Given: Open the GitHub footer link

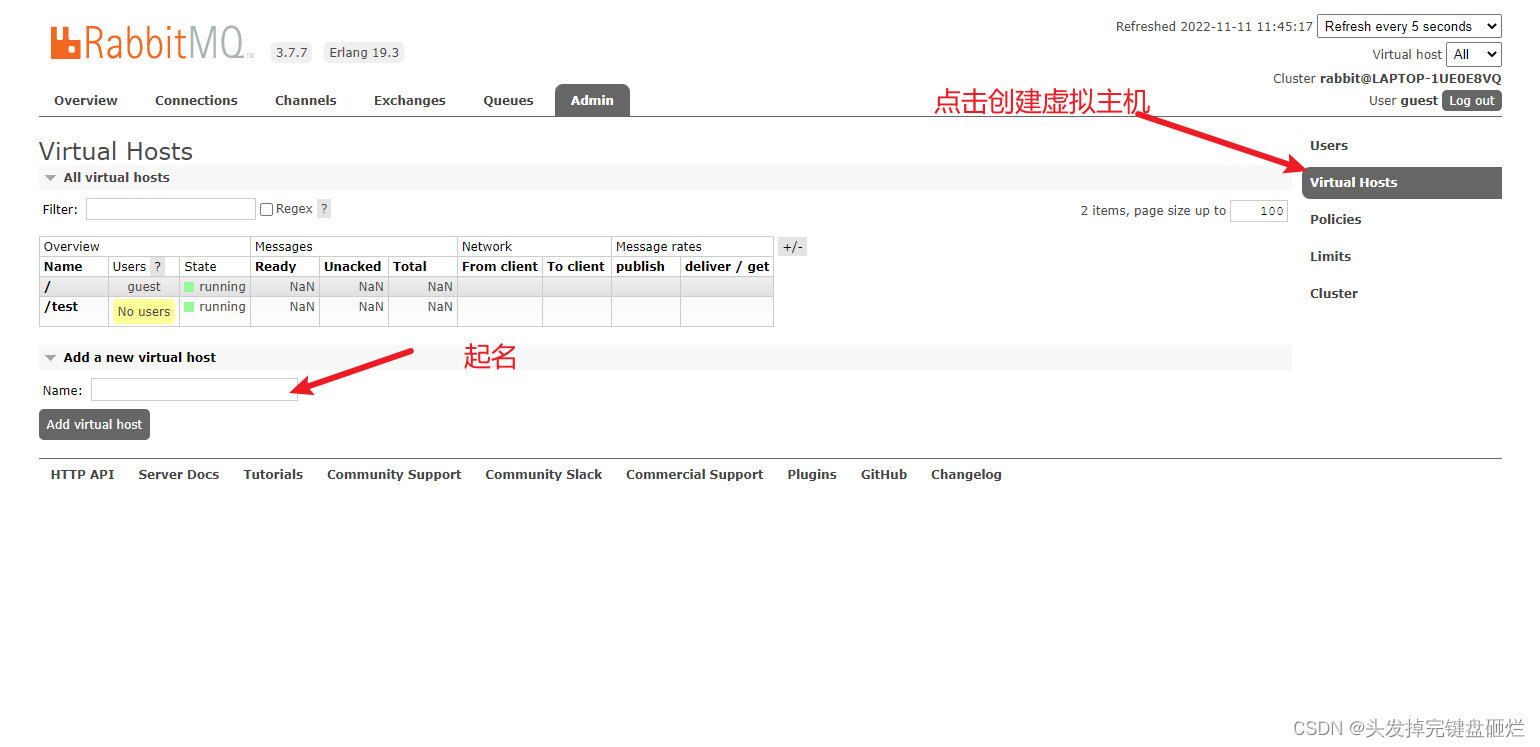Looking at the screenshot, I should (884, 475).
